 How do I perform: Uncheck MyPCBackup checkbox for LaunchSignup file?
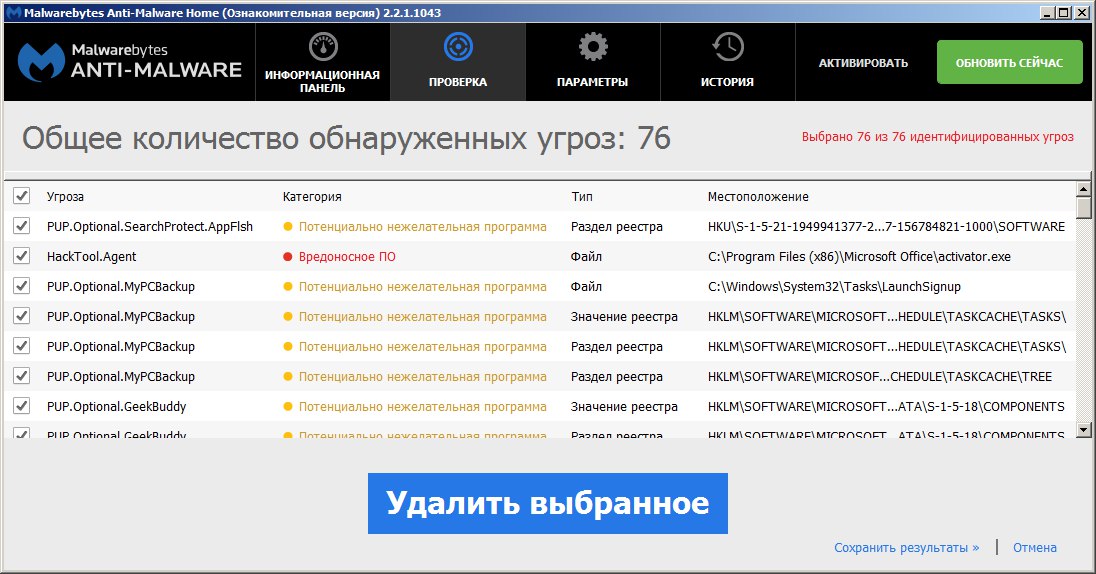click(22, 286)
